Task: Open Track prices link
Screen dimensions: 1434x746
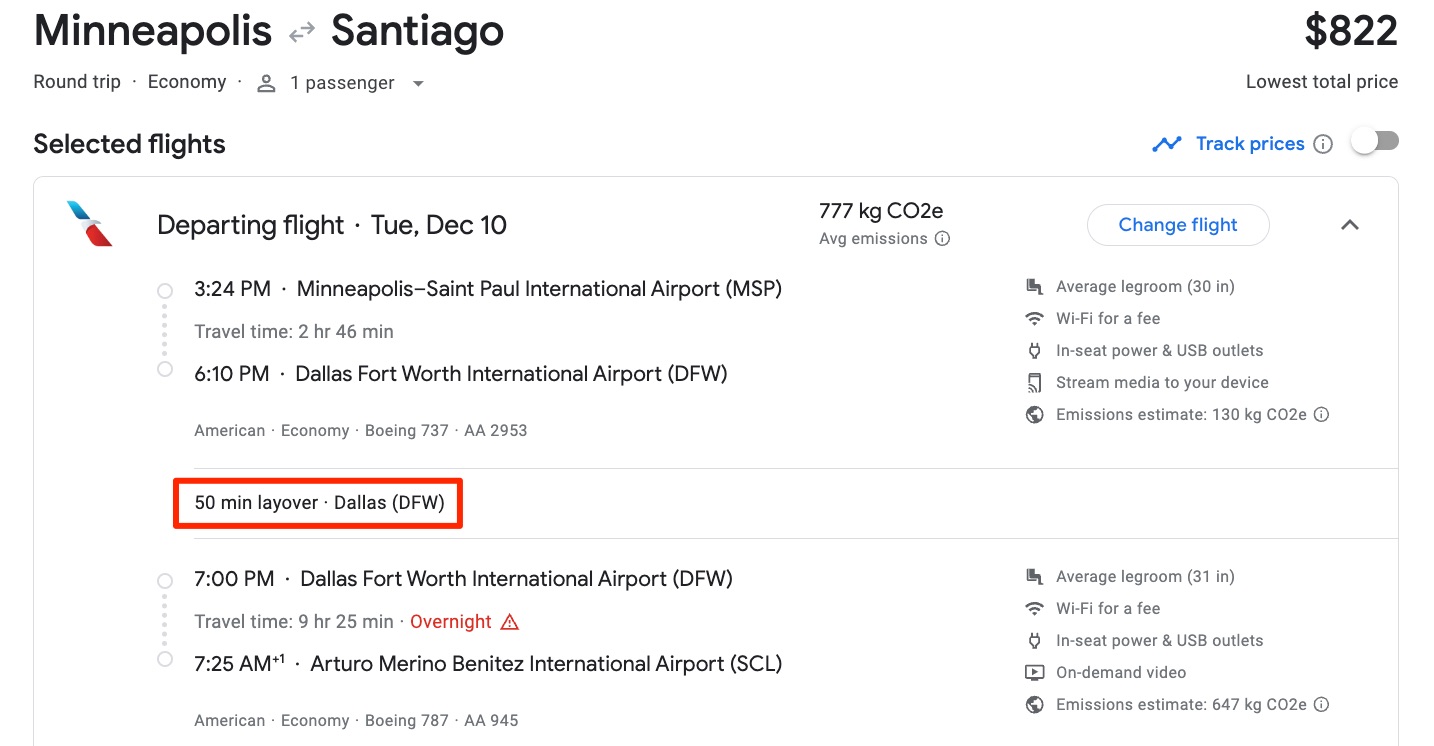Action: [1250, 143]
